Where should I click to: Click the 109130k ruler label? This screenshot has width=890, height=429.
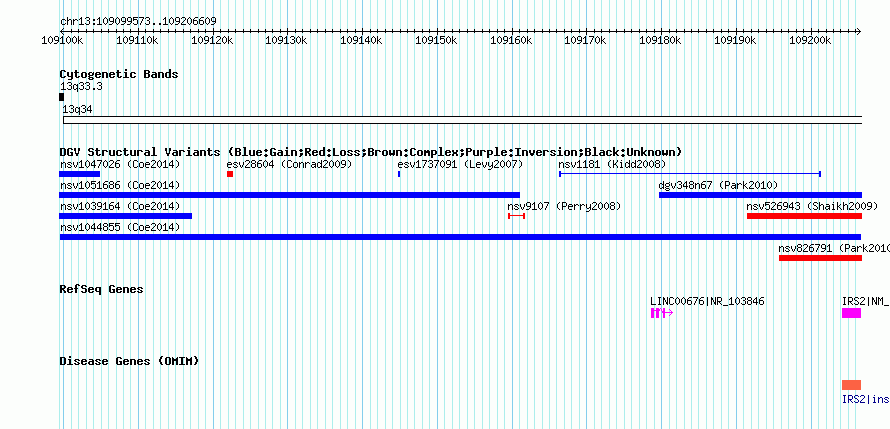point(287,40)
